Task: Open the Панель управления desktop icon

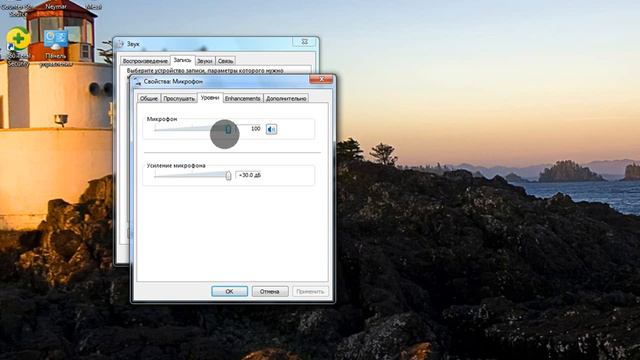Action: 56,49
